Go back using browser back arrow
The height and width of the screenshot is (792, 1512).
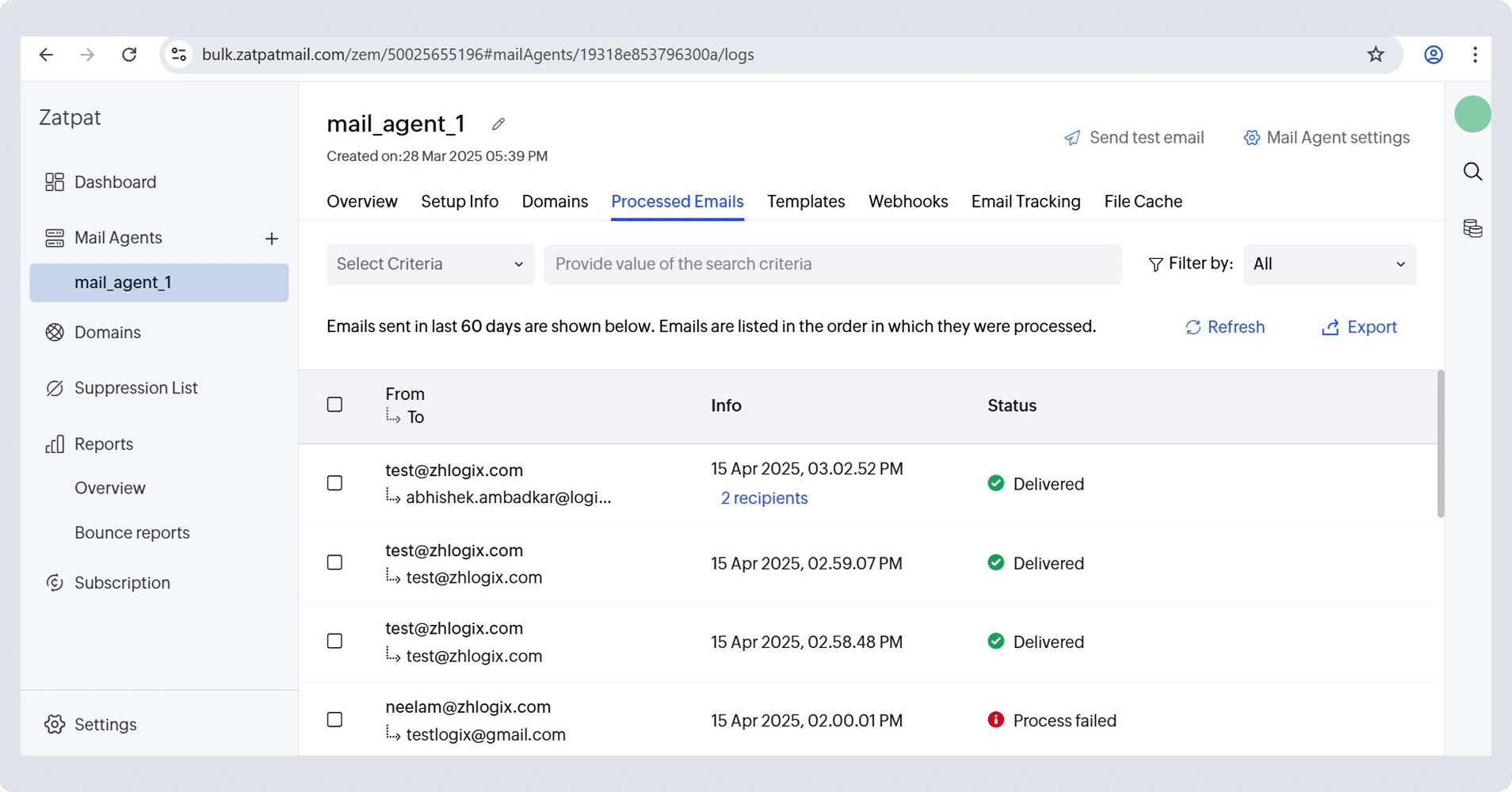coord(46,55)
